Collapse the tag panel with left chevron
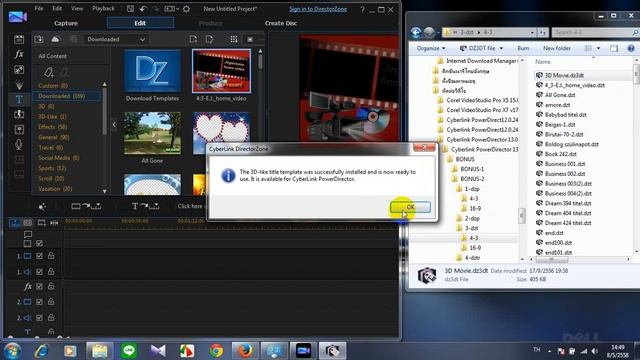640x360 pixels. click(114, 125)
